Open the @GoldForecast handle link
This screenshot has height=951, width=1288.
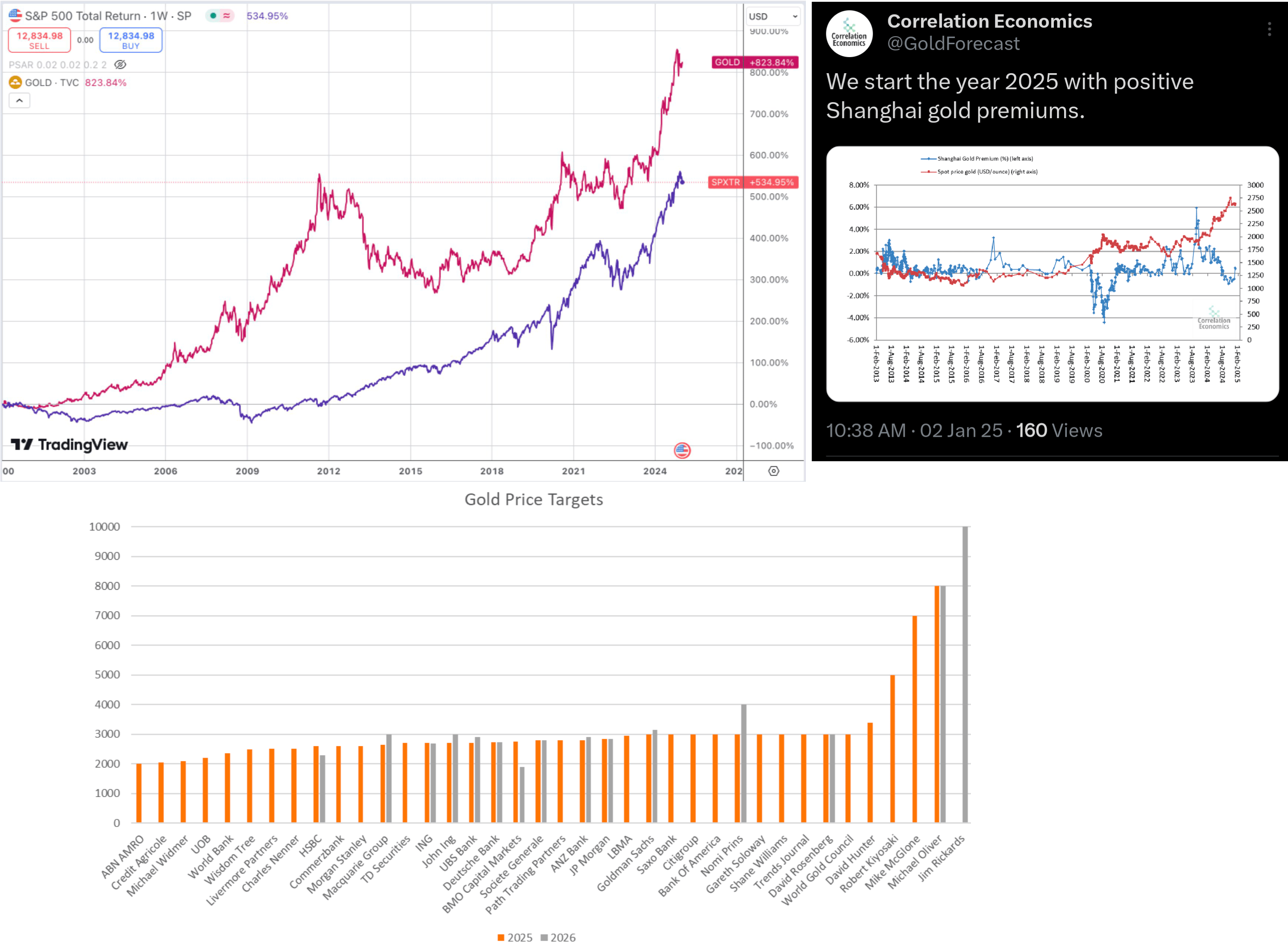pyautogui.click(x=953, y=44)
